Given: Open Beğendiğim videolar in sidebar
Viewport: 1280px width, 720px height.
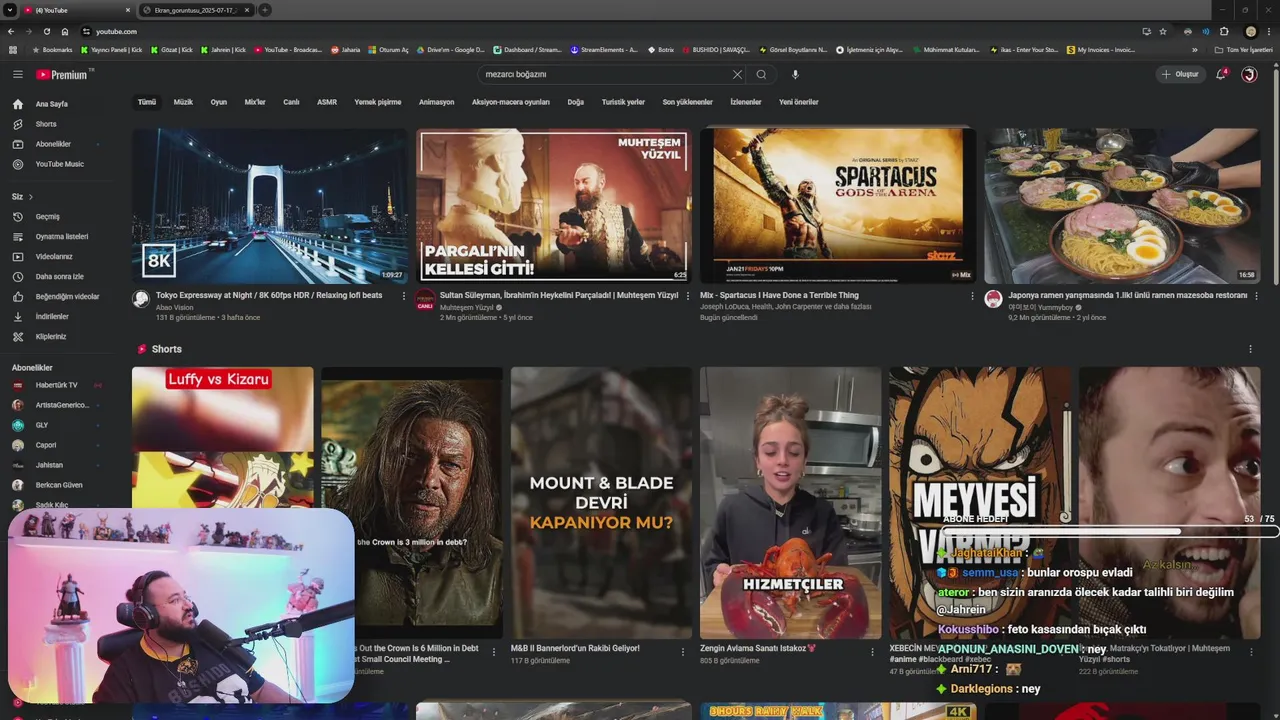Looking at the screenshot, I should [67, 296].
